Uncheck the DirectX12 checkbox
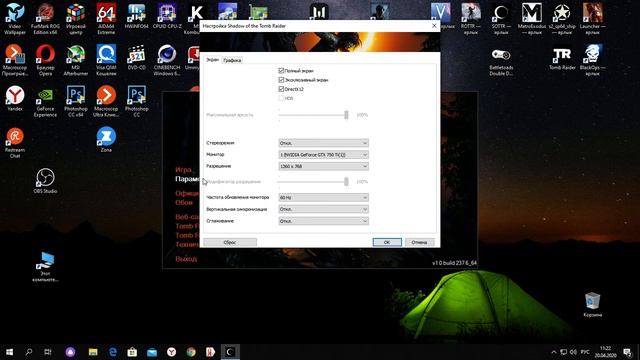The height and width of the screenshot is (360, 640). [281, 89]
